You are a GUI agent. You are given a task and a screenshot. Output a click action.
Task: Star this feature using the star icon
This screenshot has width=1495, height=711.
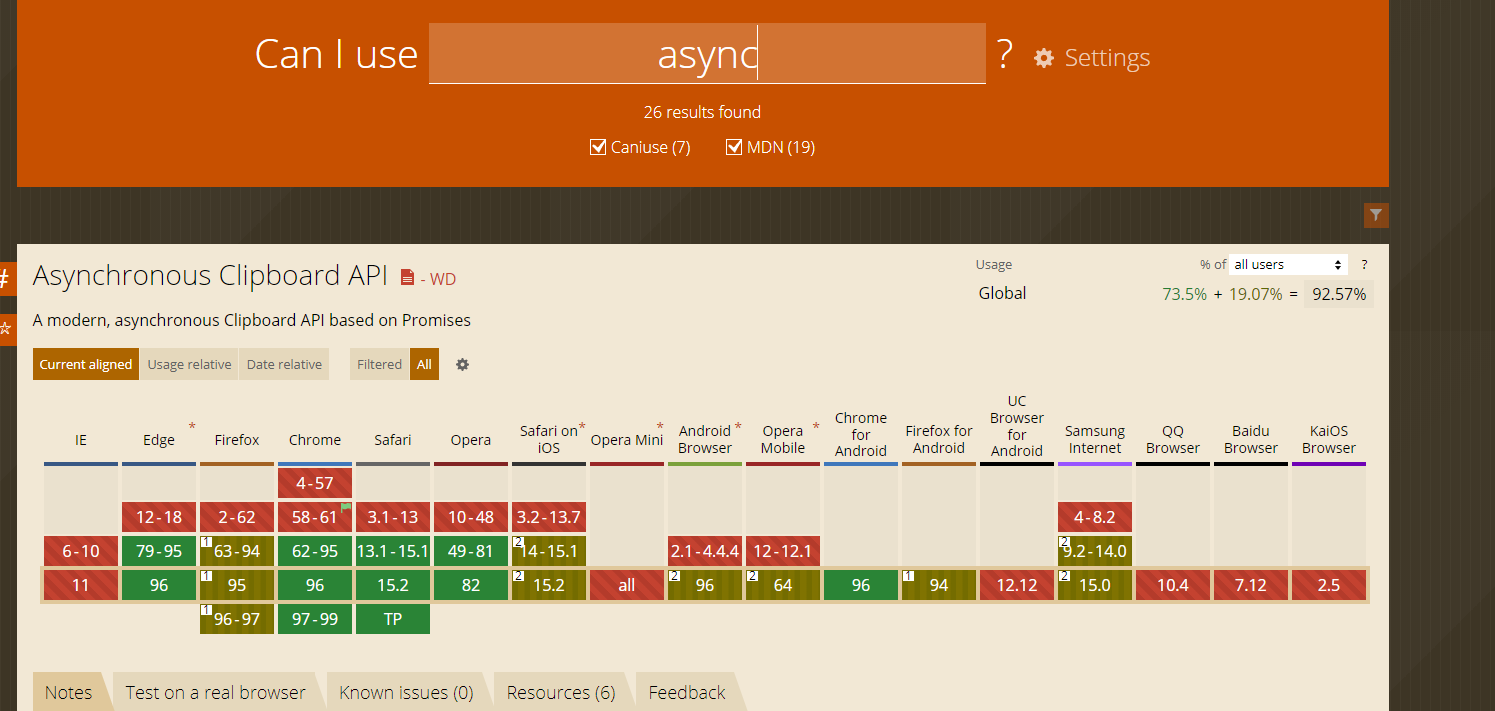tap(5, 328)
